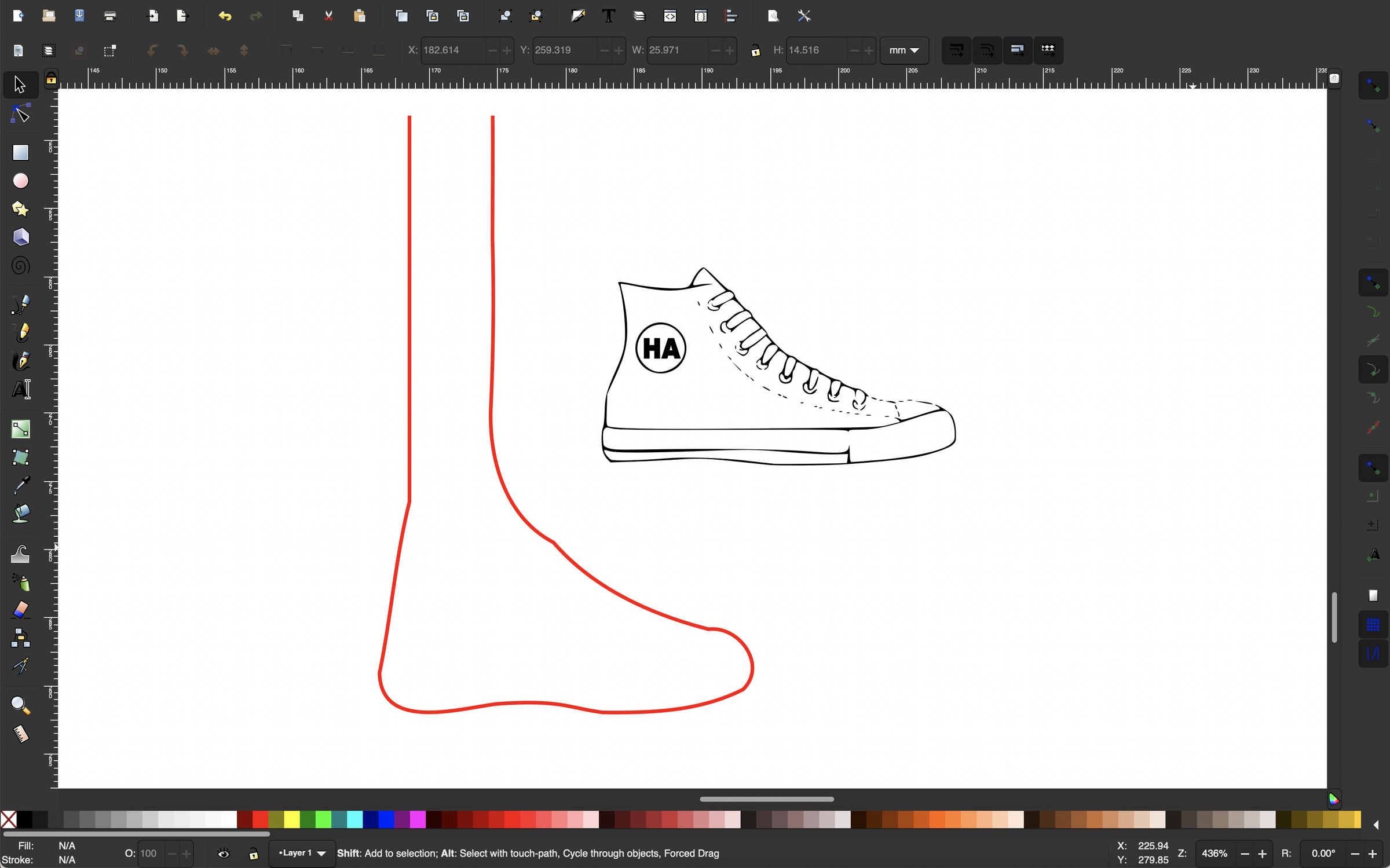
Task: Print the document
Action: click(110, 16)
